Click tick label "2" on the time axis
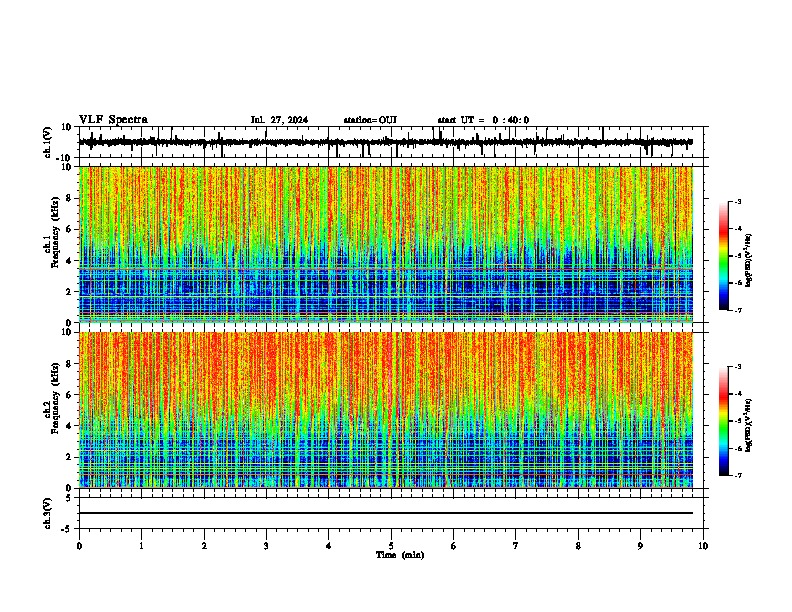 click(x=204, y=546)
